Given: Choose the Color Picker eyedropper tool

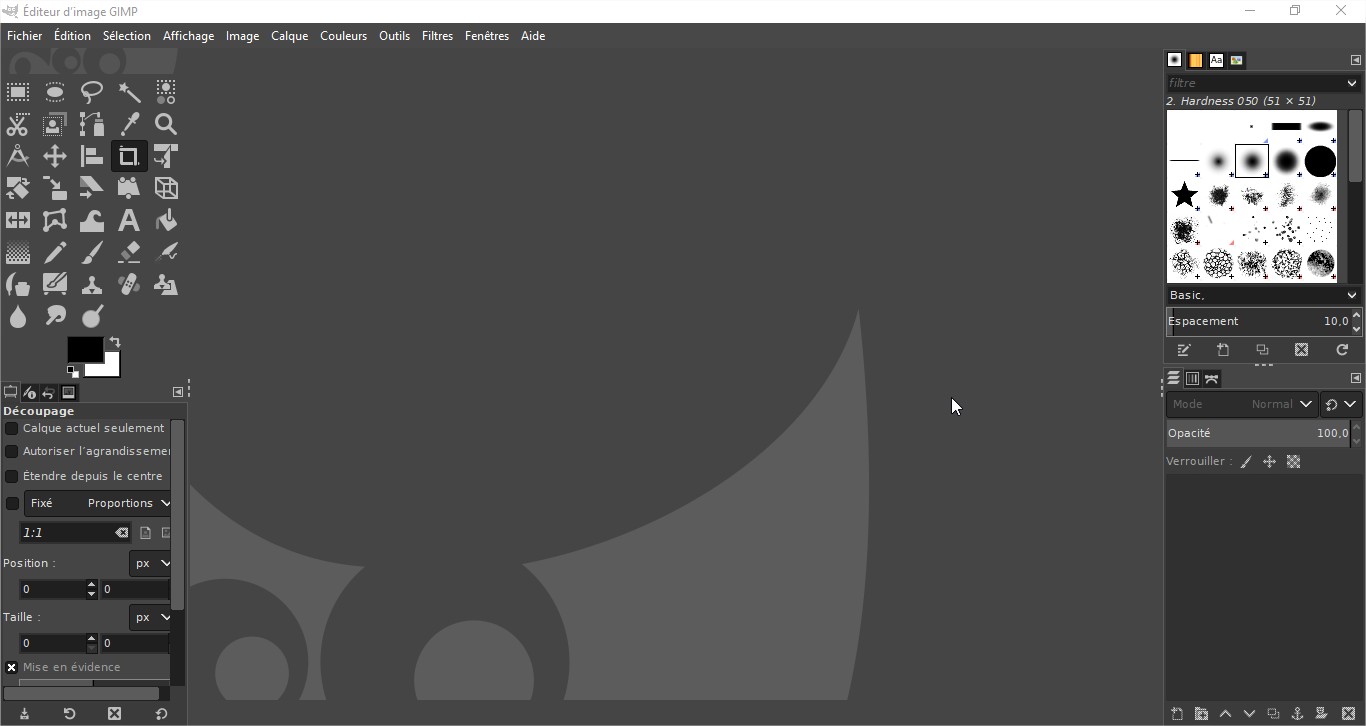Looking at the screenshot, I should click(129, 124).
